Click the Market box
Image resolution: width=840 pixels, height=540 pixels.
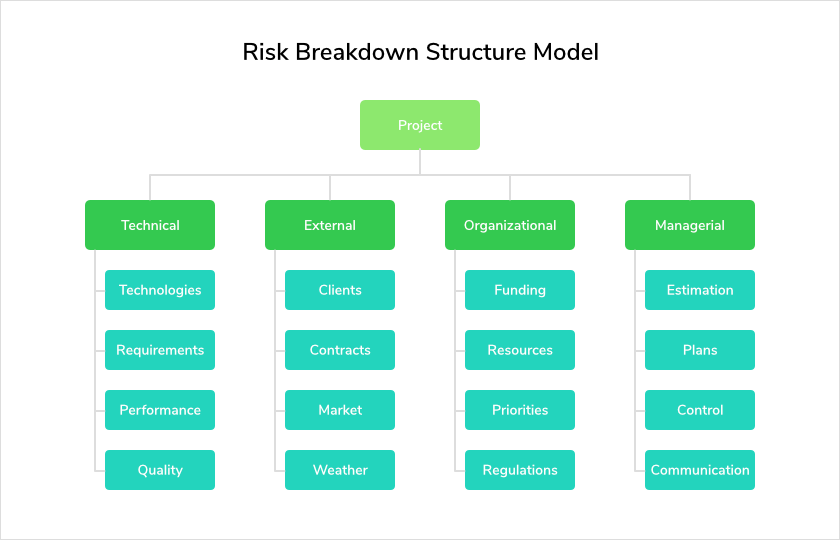[340, 410]
